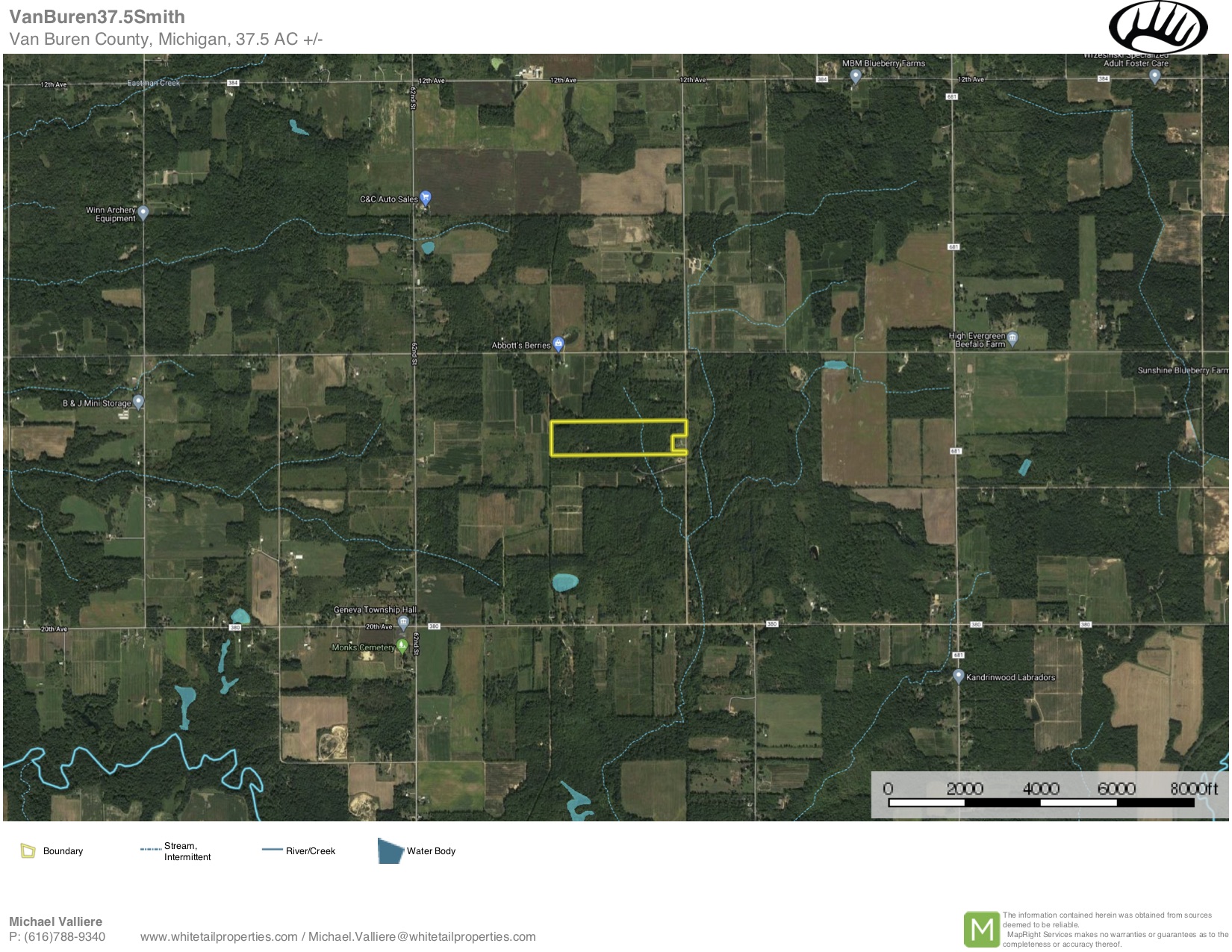The height and width of the screenshot is (952, 1232).
Task: Click the Monks Cemetery green pin
Action: [402, 645]
